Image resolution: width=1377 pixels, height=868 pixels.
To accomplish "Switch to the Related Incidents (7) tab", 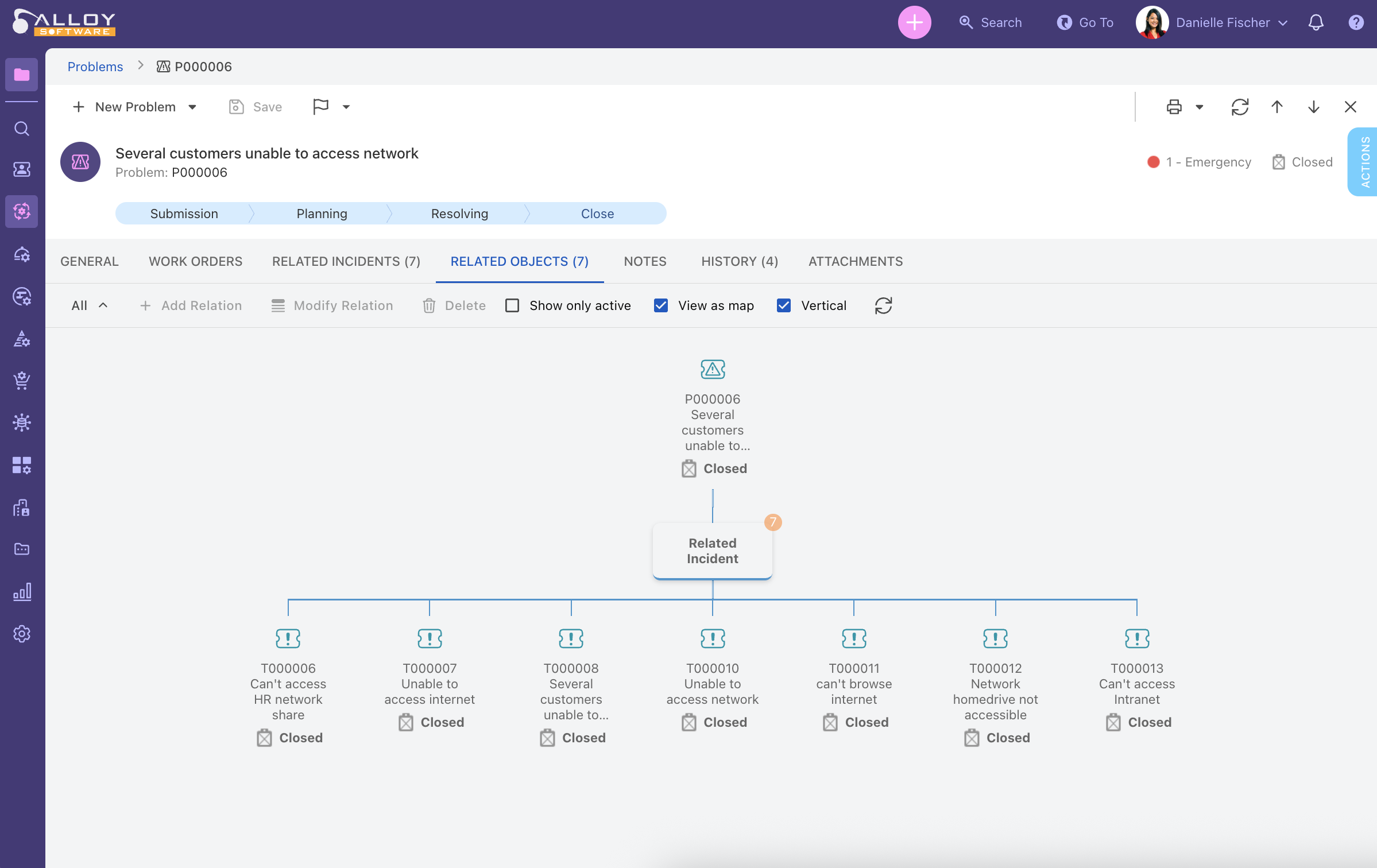I will pos(346,261).
